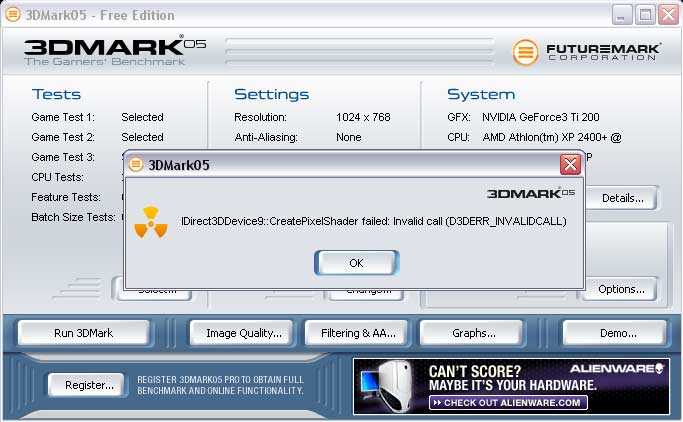Open the Graphs window
This screenshot has width=683, height=422.
coord(473,333)
